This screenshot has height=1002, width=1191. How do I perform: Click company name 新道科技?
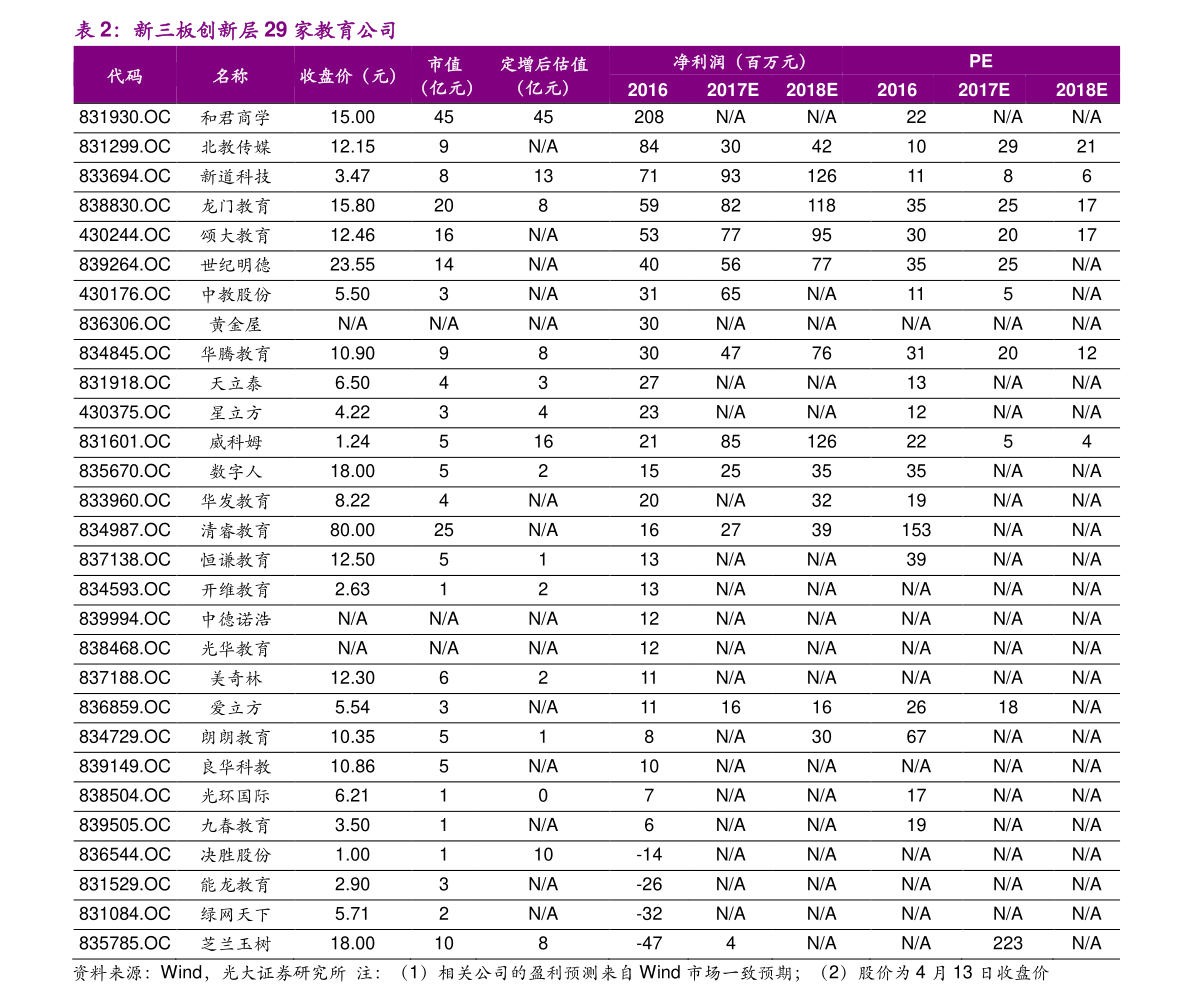235,177
